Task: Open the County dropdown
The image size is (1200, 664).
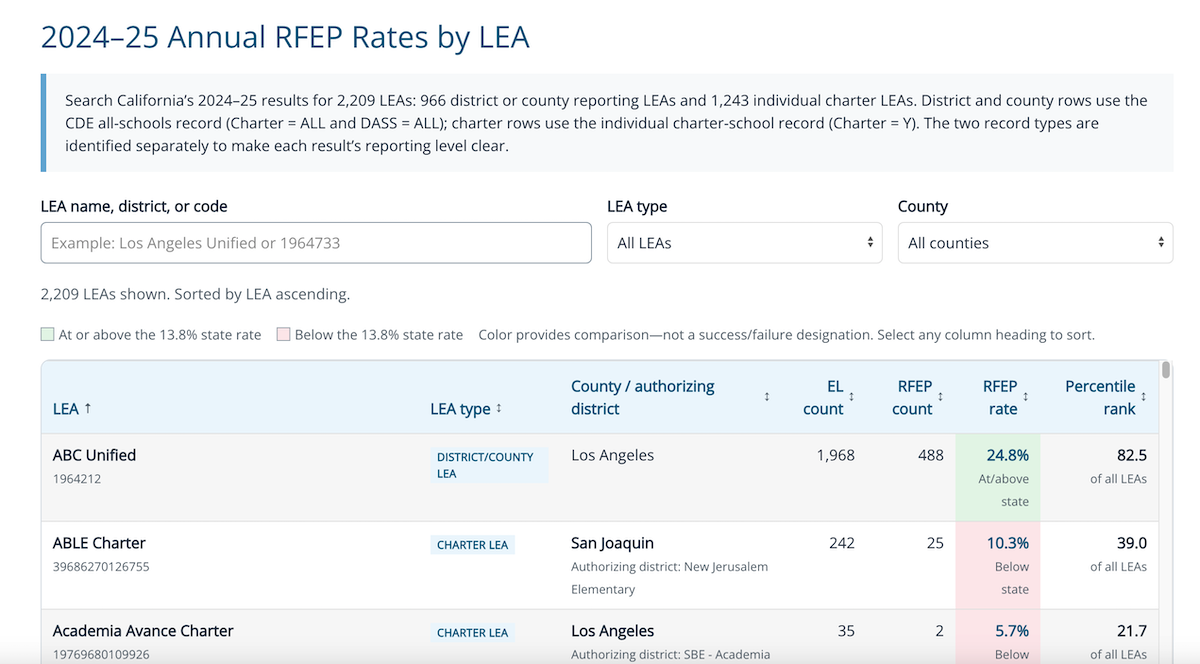Action: point(1035,243)
